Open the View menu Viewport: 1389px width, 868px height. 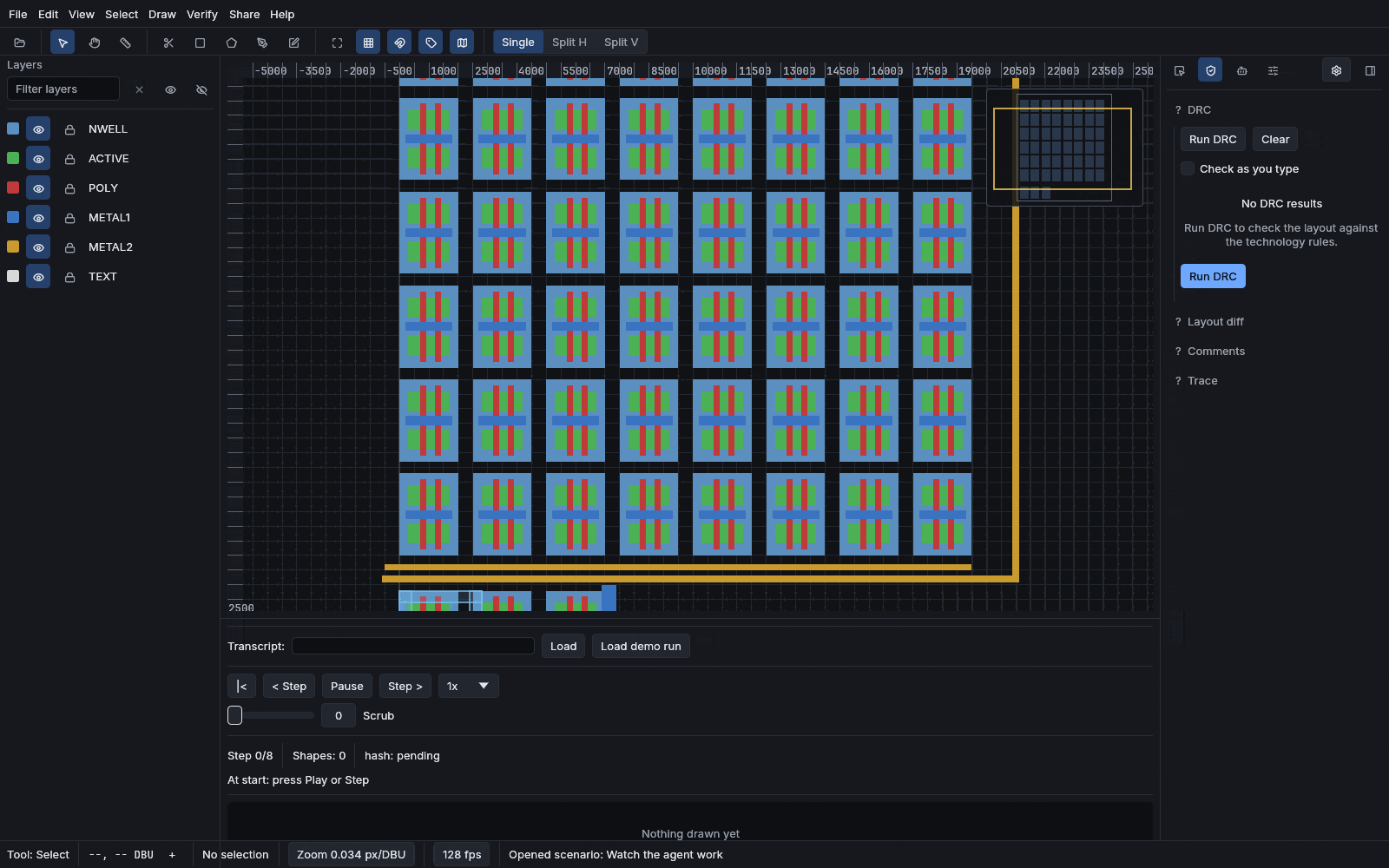[x=81, y=15]
